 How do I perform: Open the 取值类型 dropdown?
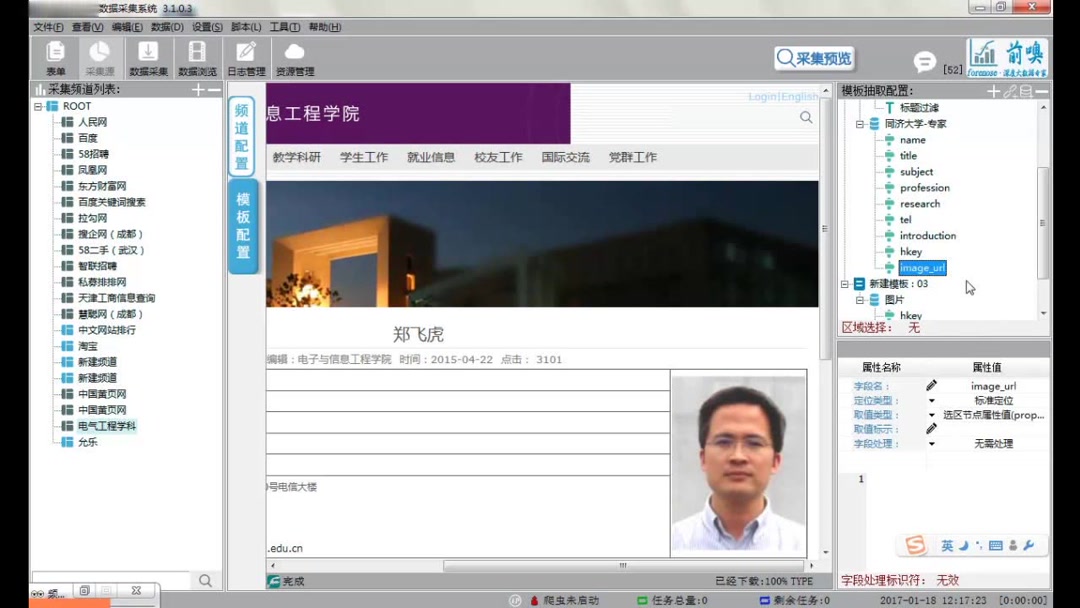[933, 415]
